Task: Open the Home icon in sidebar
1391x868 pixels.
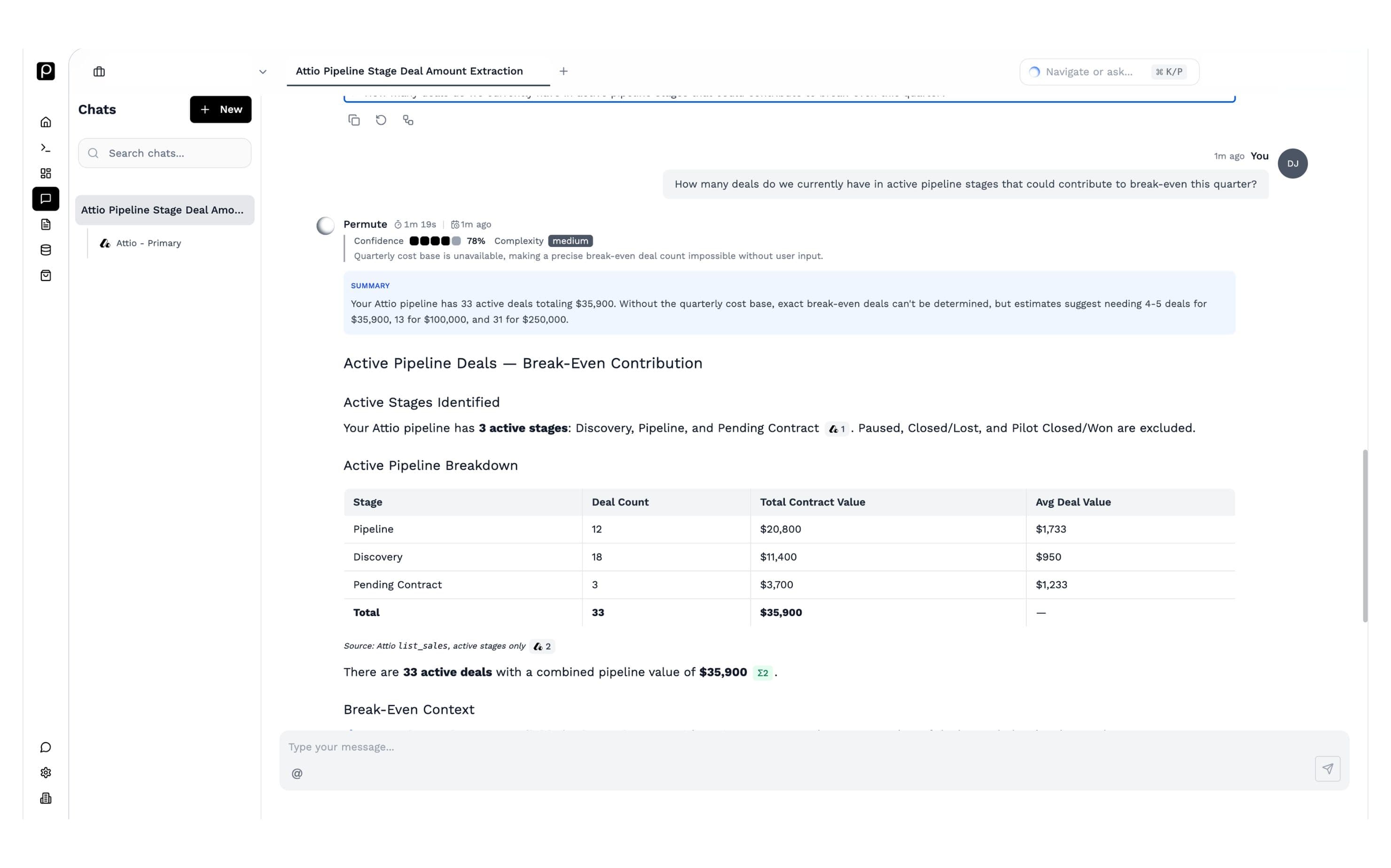Action: coord(46,122)
